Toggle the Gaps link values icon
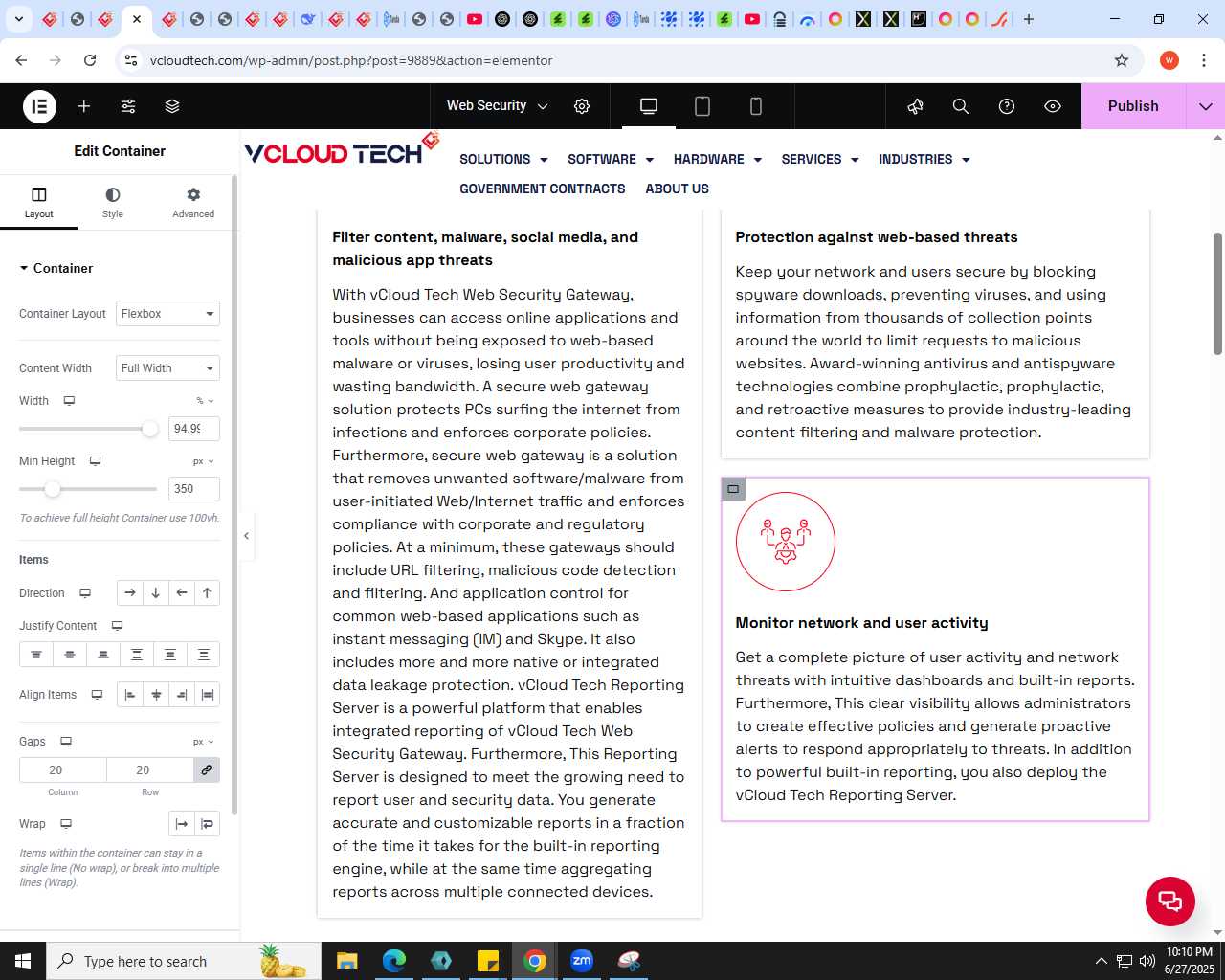Screen dimensions: 1225x980 [207, 770]
